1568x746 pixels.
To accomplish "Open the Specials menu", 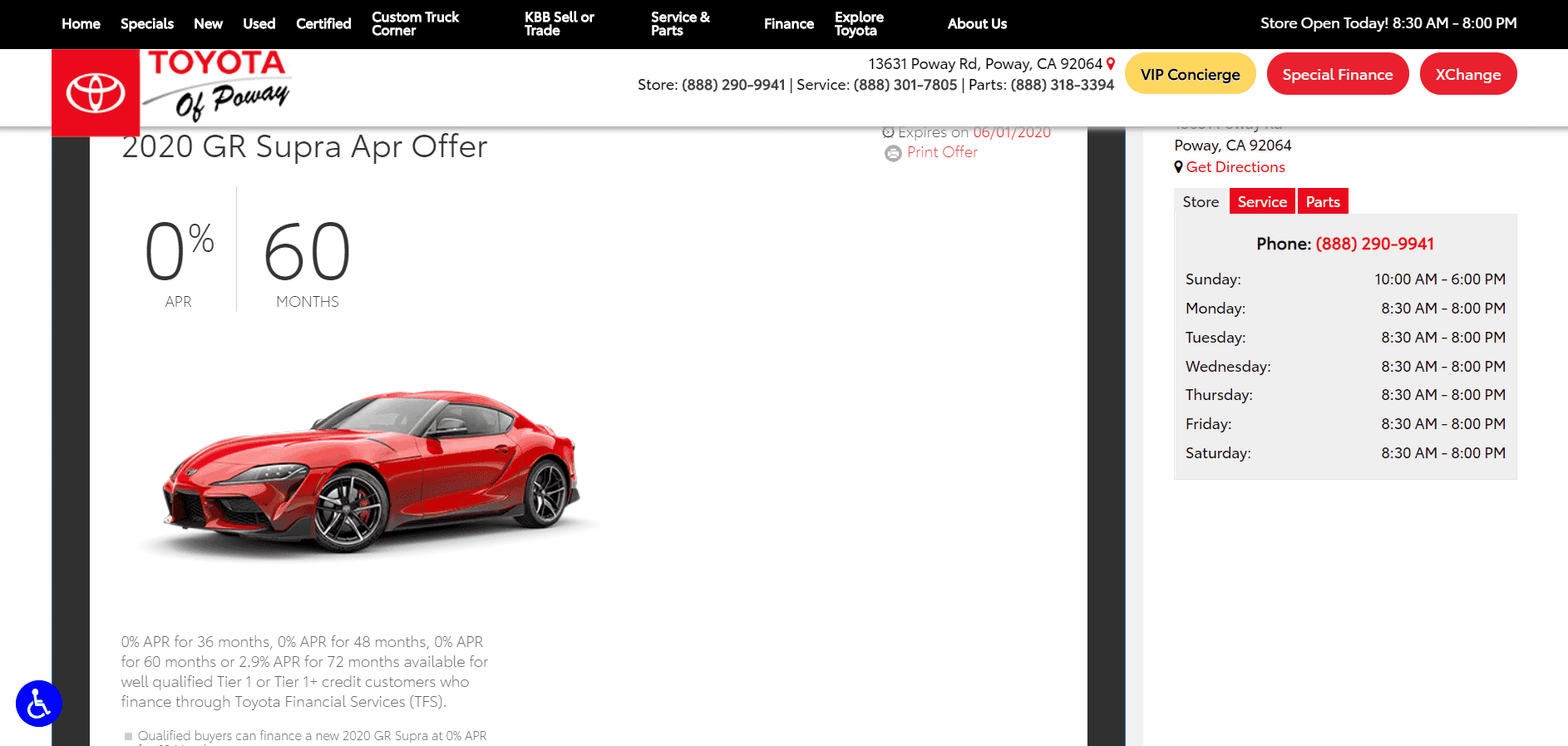I will pyautogui.click(x=147, y=24).
